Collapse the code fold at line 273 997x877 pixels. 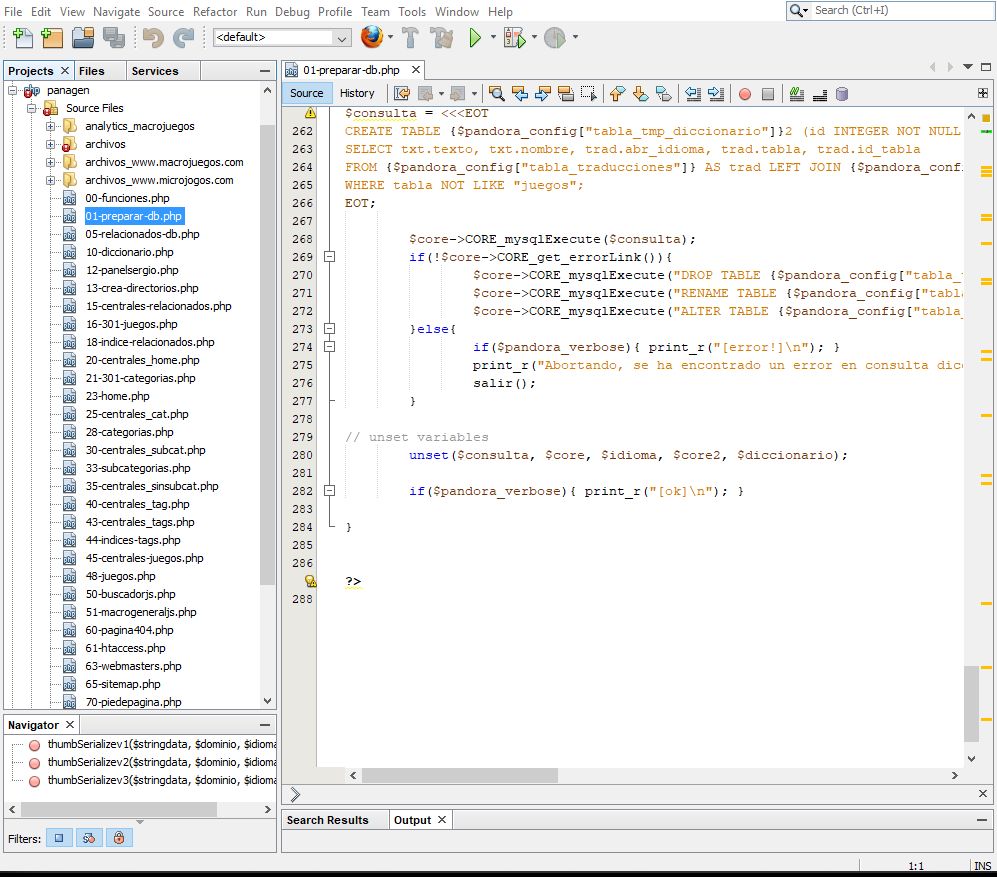pos(329,329)
